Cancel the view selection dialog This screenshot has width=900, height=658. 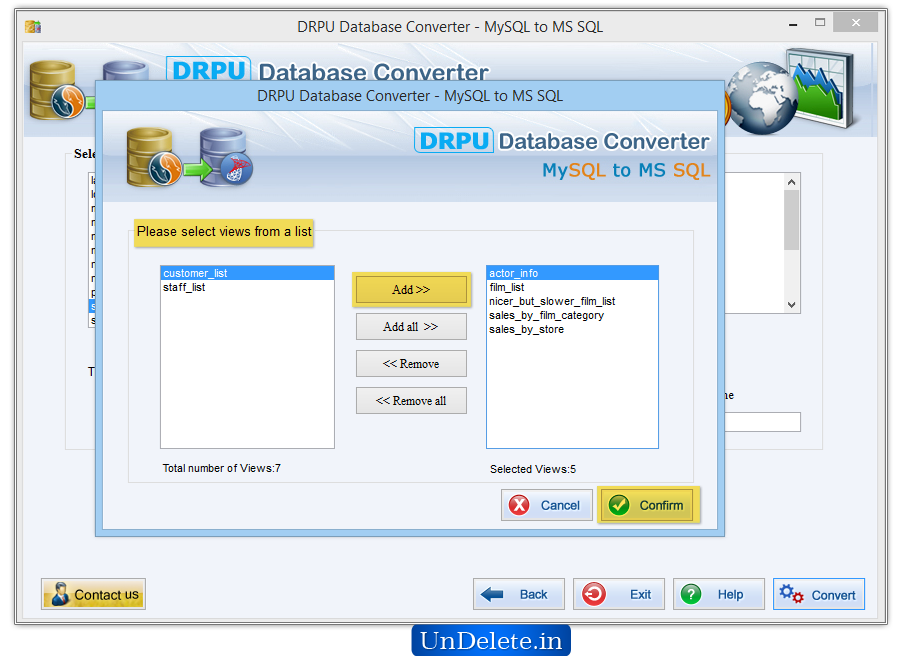[546, 505]
